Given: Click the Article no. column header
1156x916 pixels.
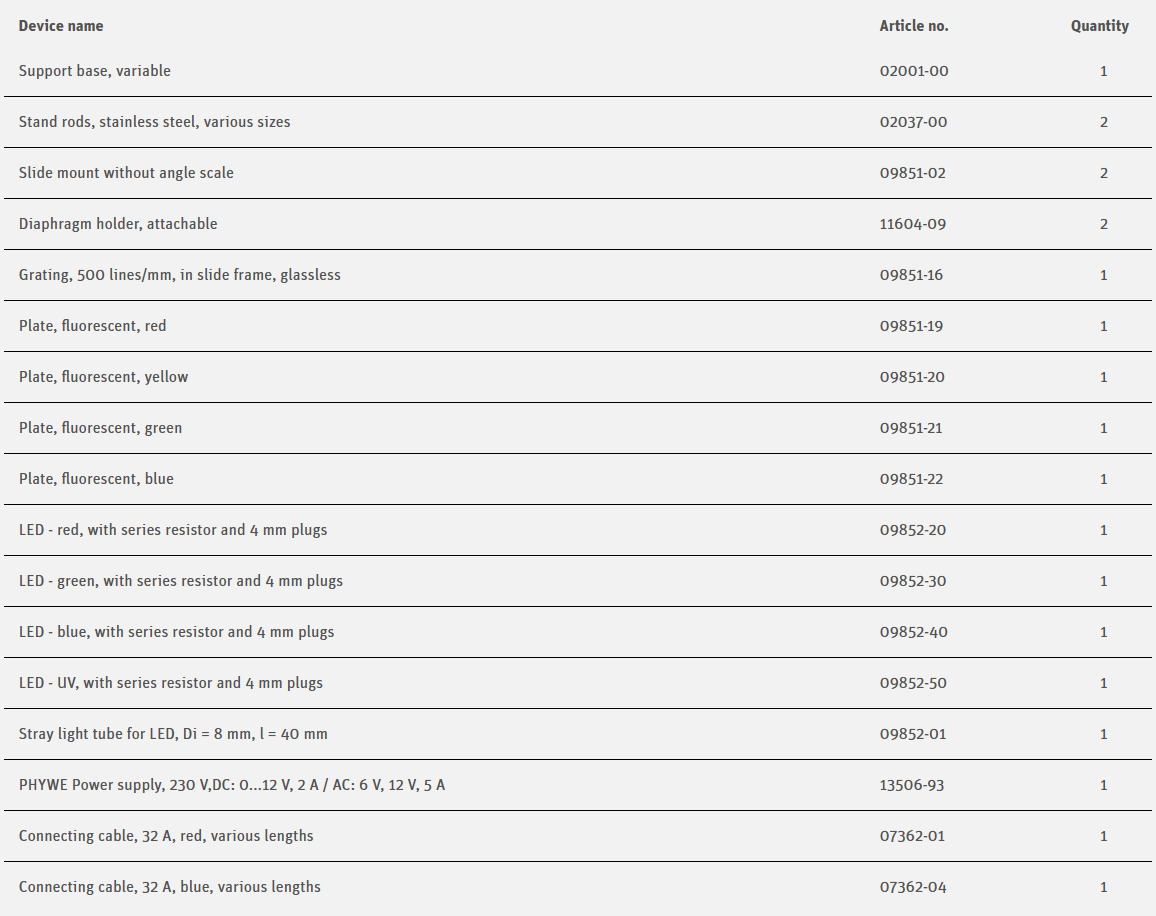Looking at the screenshot, I should (x=913, y=26).
